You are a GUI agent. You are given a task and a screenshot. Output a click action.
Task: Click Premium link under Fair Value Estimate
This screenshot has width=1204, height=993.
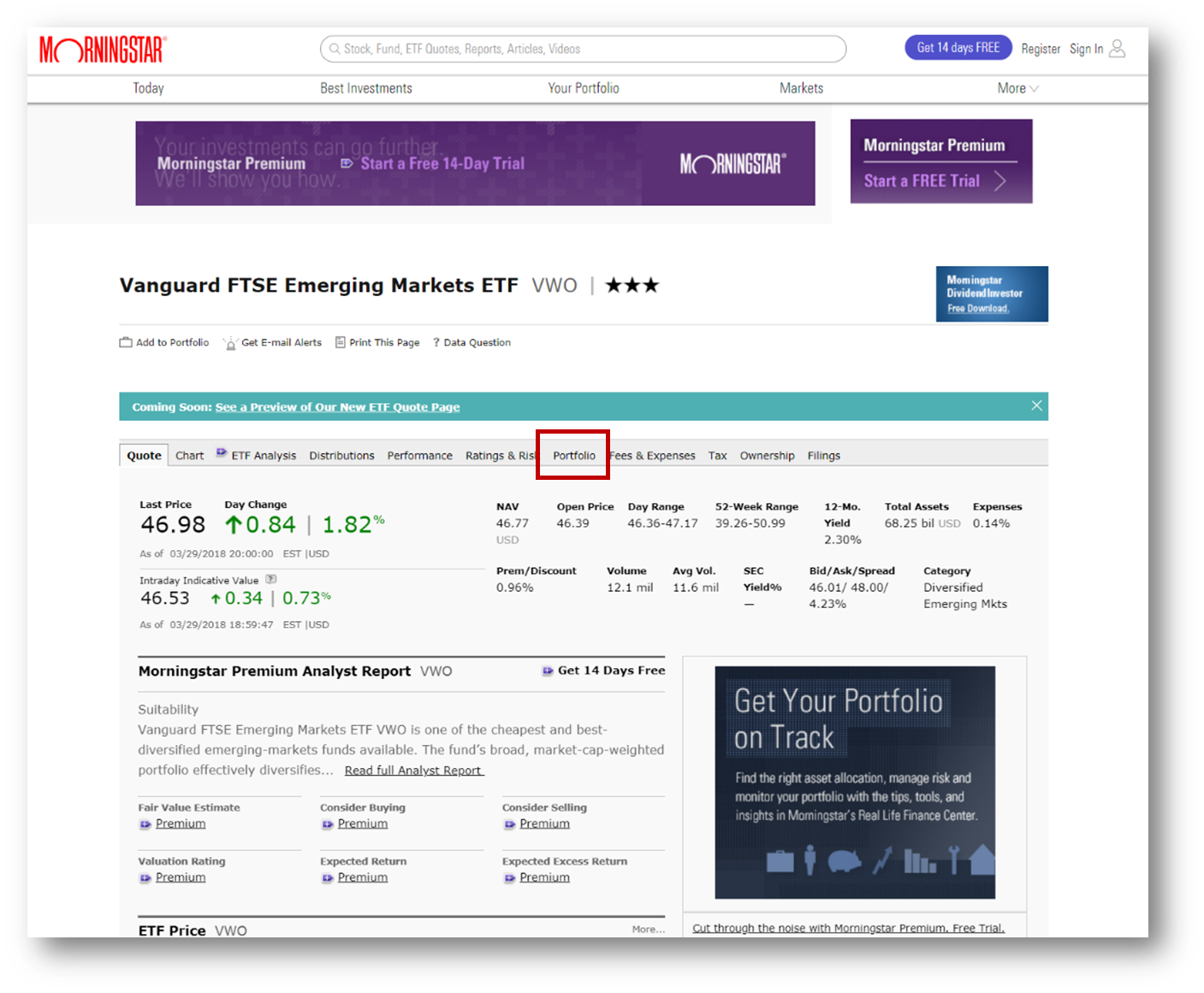click(181, 824)
